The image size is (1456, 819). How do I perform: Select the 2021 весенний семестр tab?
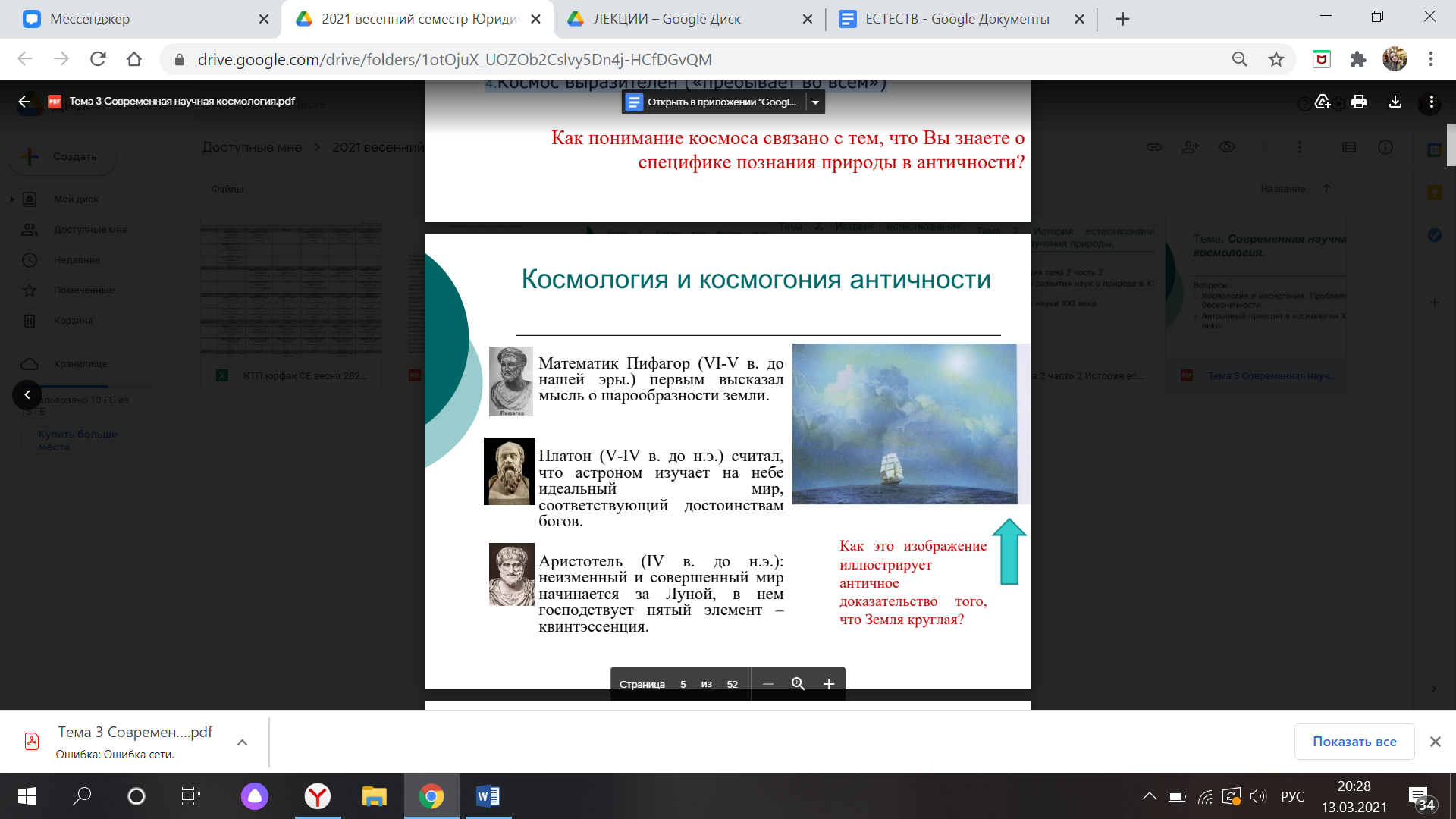[419, 19]
